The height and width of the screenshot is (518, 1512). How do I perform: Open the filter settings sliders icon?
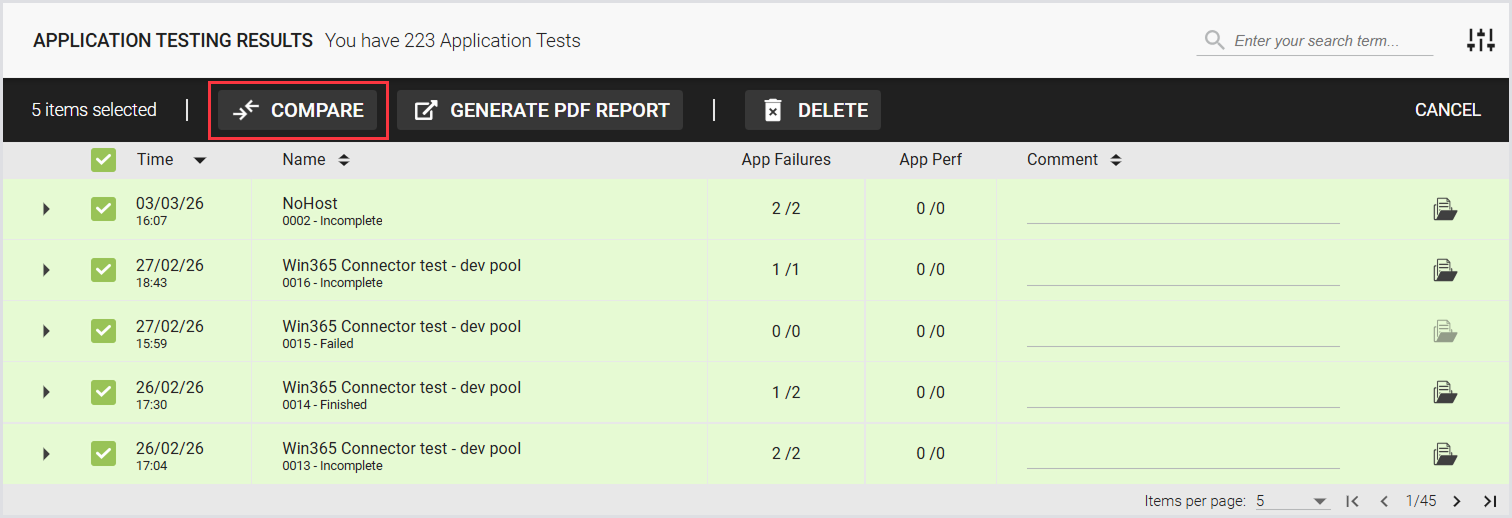1480,41
